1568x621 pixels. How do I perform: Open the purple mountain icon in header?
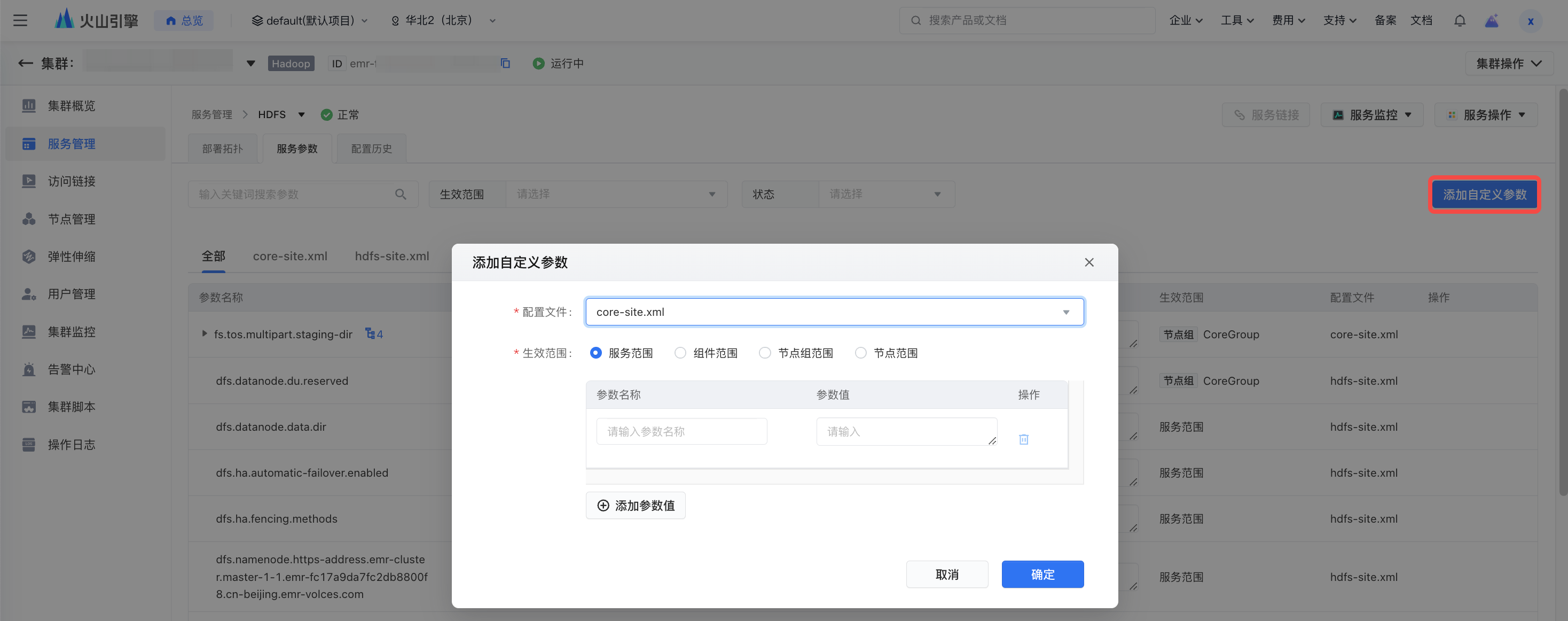[x=1491, y=21]
